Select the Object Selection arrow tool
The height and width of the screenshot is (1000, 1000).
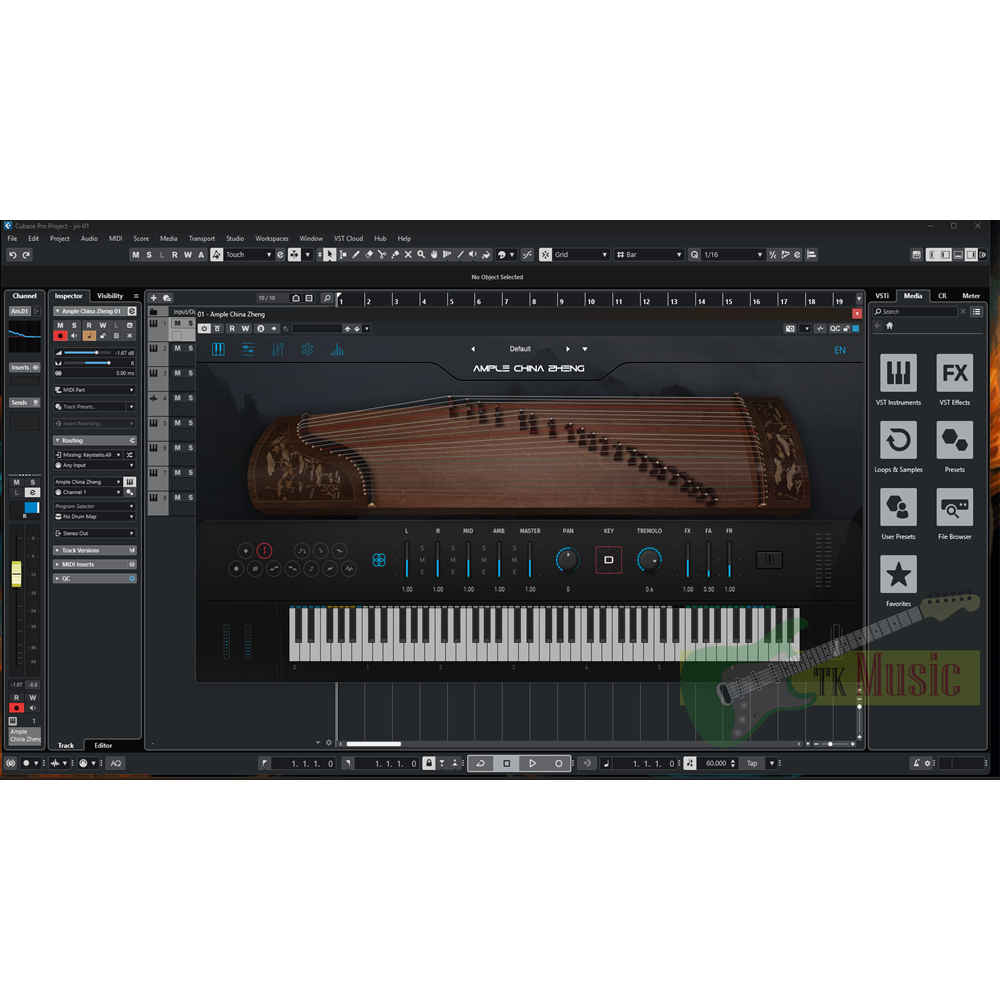pyautogui.click(x=330, y=254)
